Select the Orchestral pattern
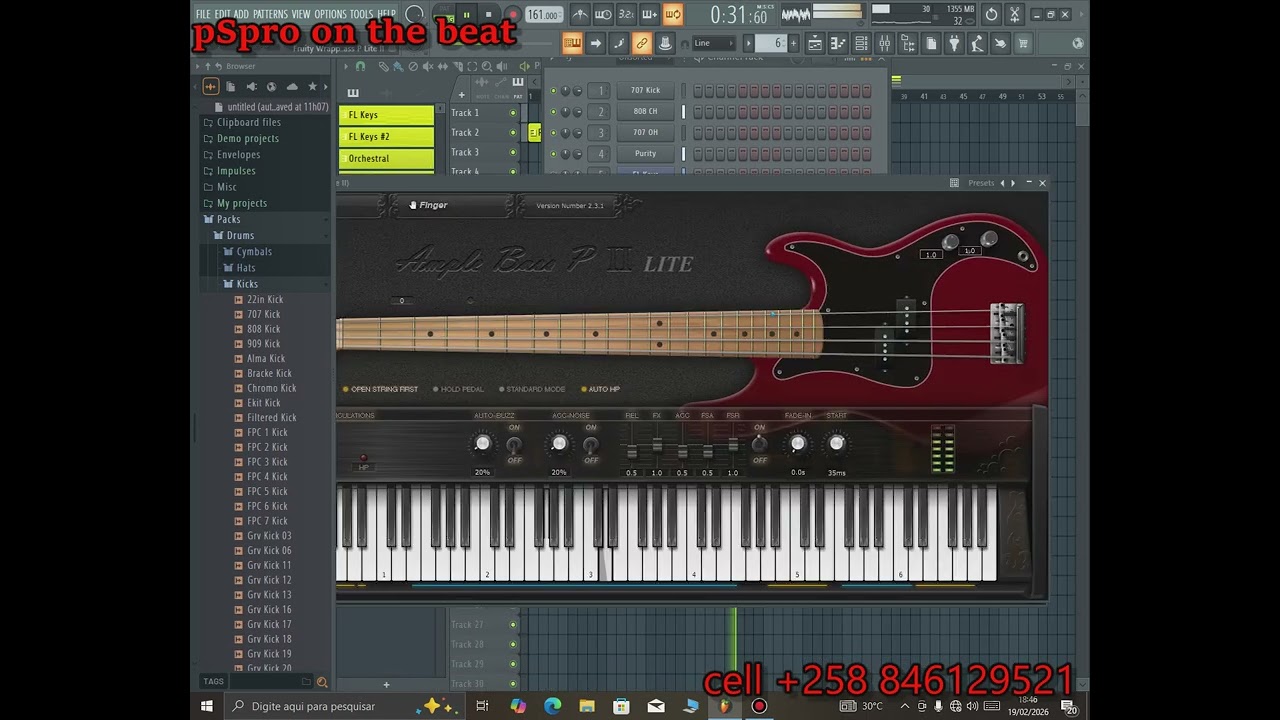Viewport: 1280px width, 720px height. click(387, 159)
